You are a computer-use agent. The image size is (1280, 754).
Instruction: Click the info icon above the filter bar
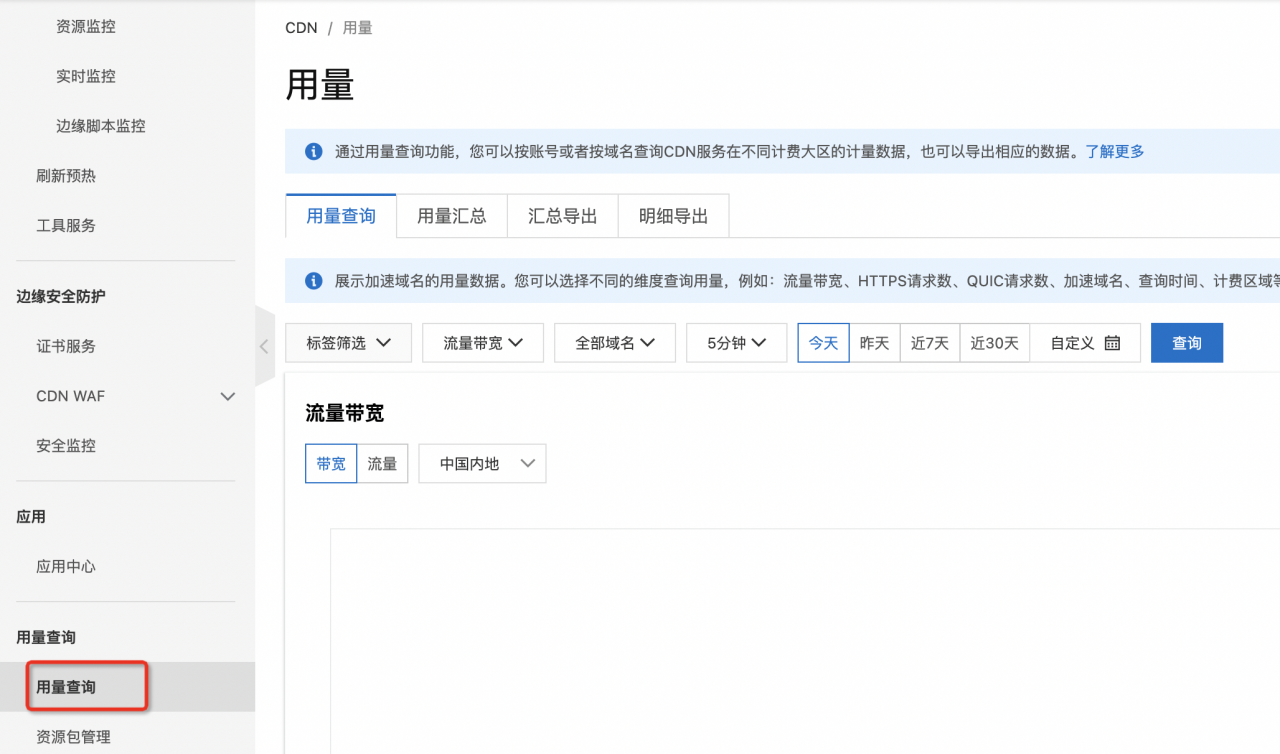click(315, 281)
